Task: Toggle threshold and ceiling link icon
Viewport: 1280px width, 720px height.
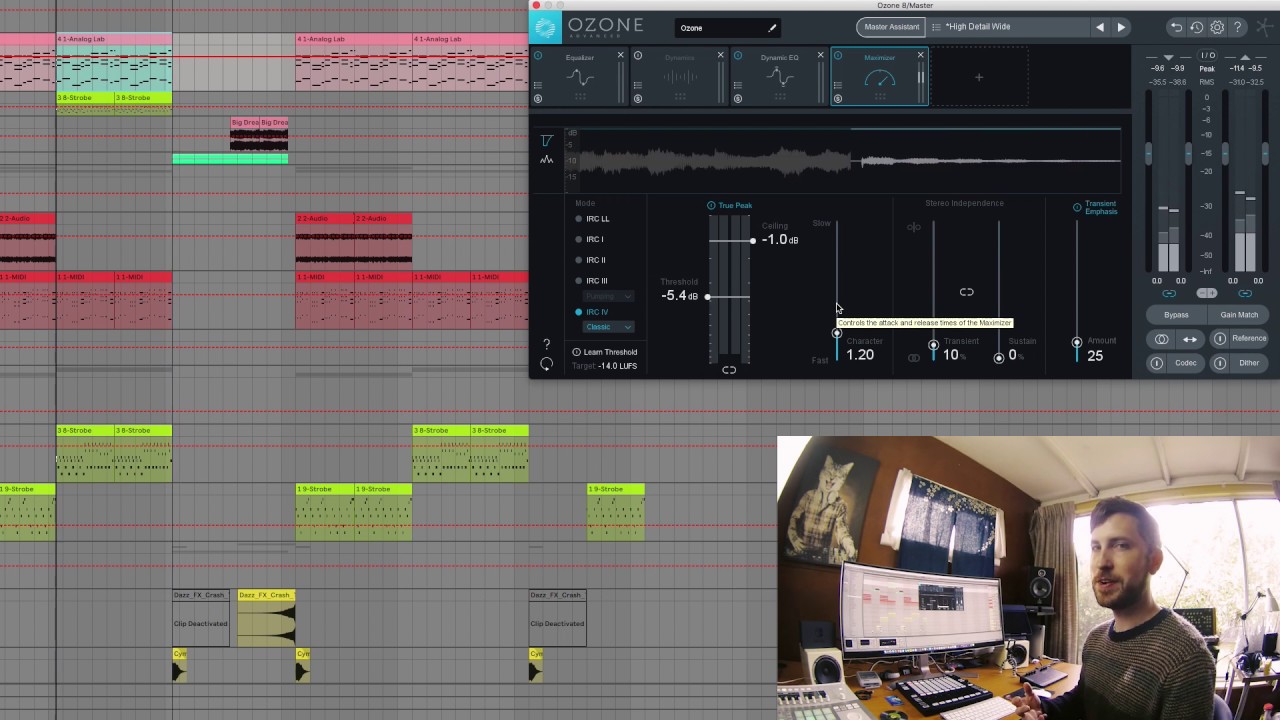Action: (729, 370)
